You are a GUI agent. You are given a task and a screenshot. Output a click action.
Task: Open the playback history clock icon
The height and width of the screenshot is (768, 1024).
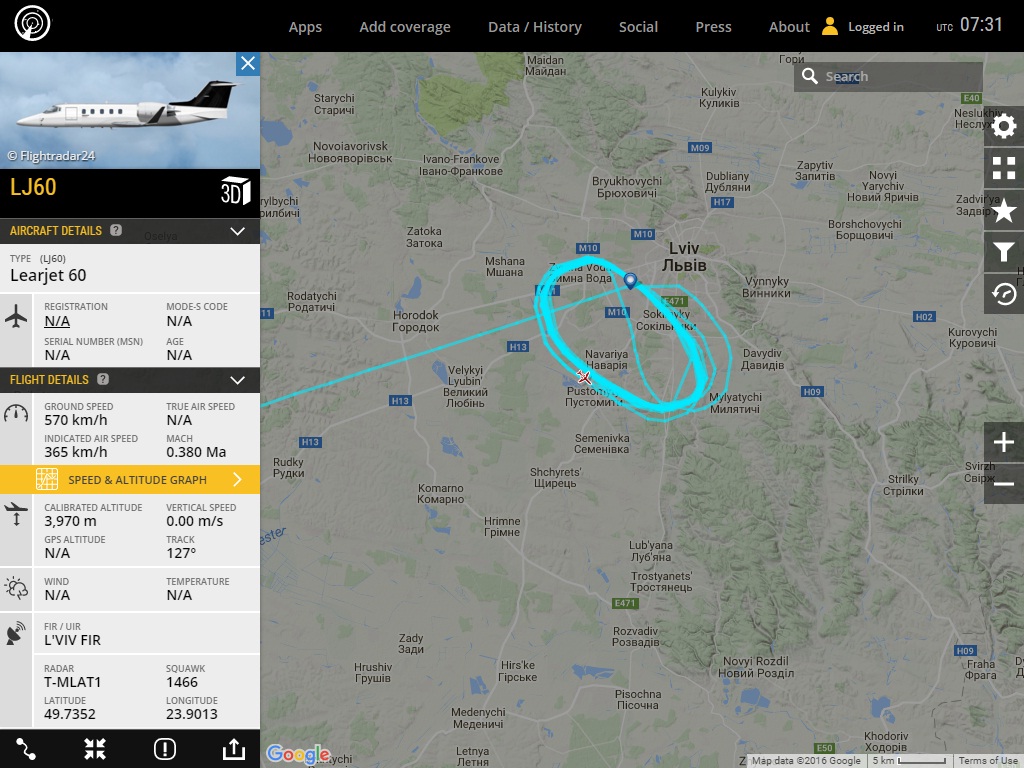pos(1004,294)
